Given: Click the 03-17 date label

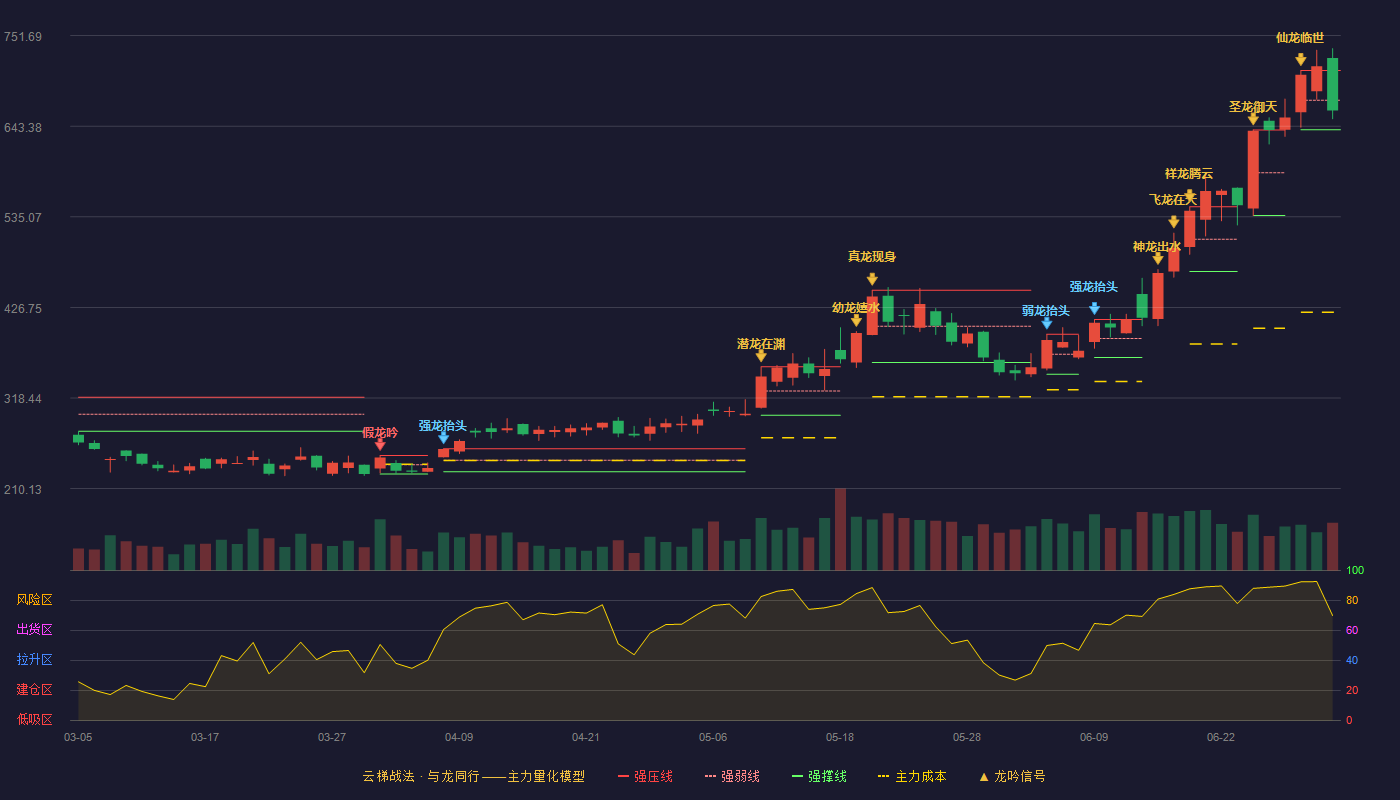Looking at the screenshot, I should (x=205, y=737).
